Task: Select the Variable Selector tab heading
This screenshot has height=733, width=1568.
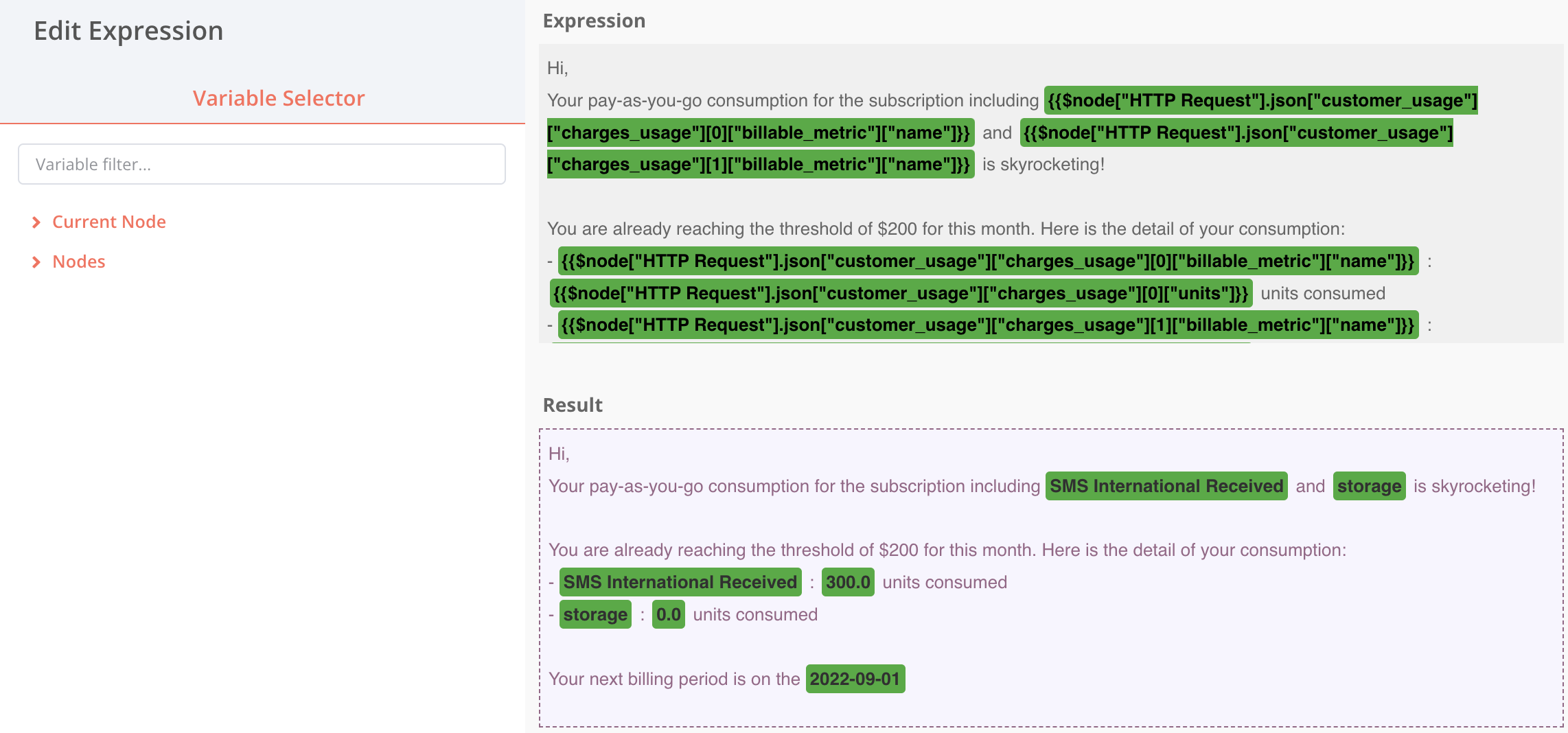Action: tap(278, 98)
